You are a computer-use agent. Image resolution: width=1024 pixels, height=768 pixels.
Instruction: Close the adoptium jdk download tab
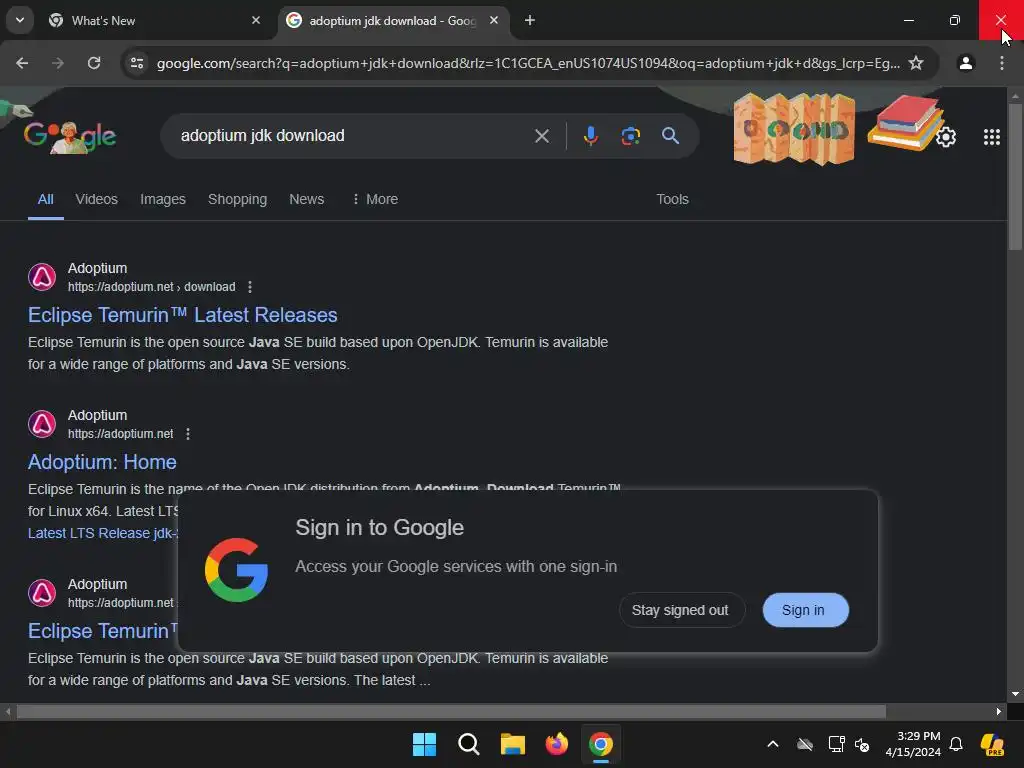494,21
